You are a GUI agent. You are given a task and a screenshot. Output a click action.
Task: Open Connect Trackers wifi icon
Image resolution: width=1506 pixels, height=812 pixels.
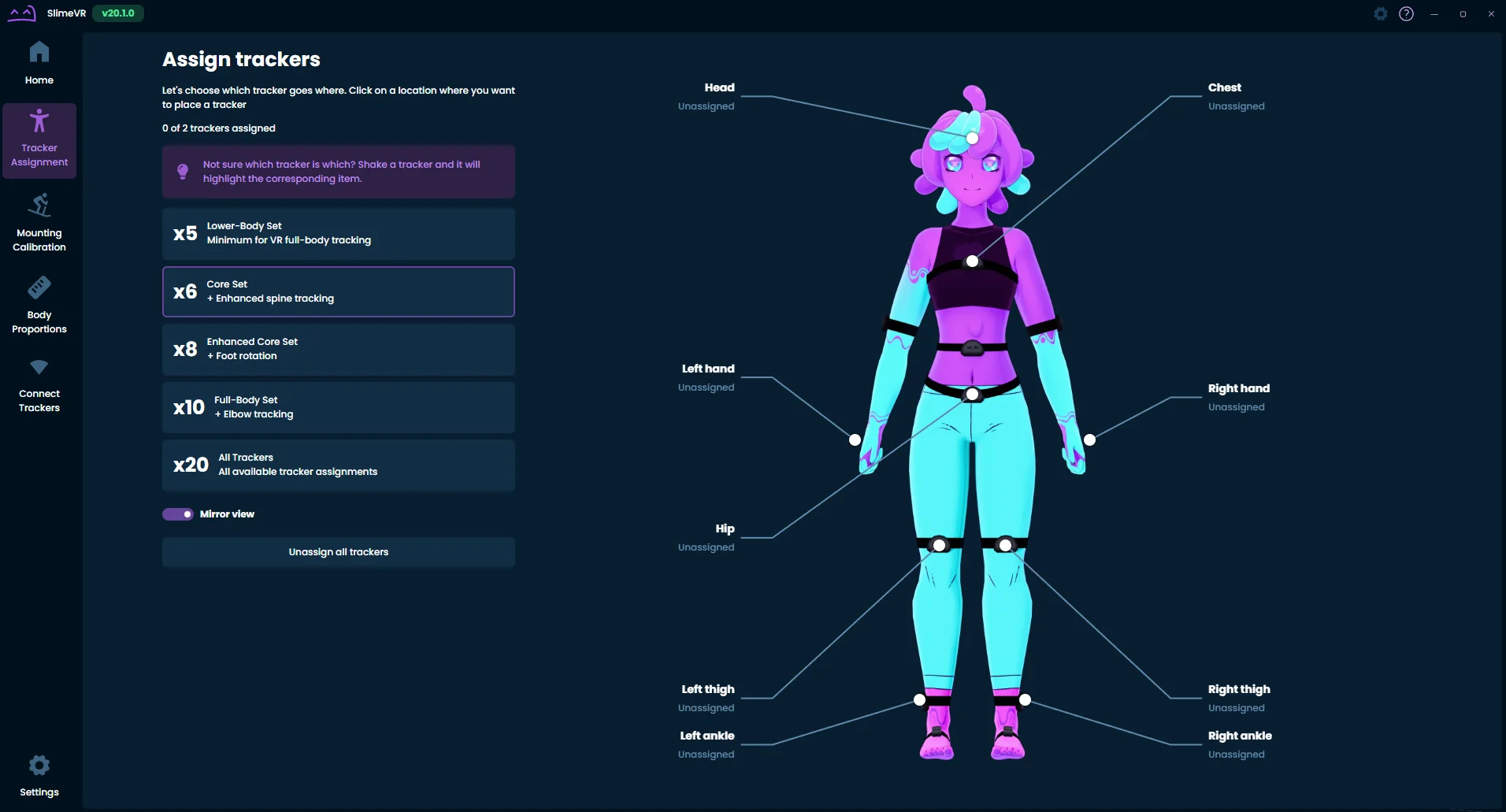tap(39, 367)
